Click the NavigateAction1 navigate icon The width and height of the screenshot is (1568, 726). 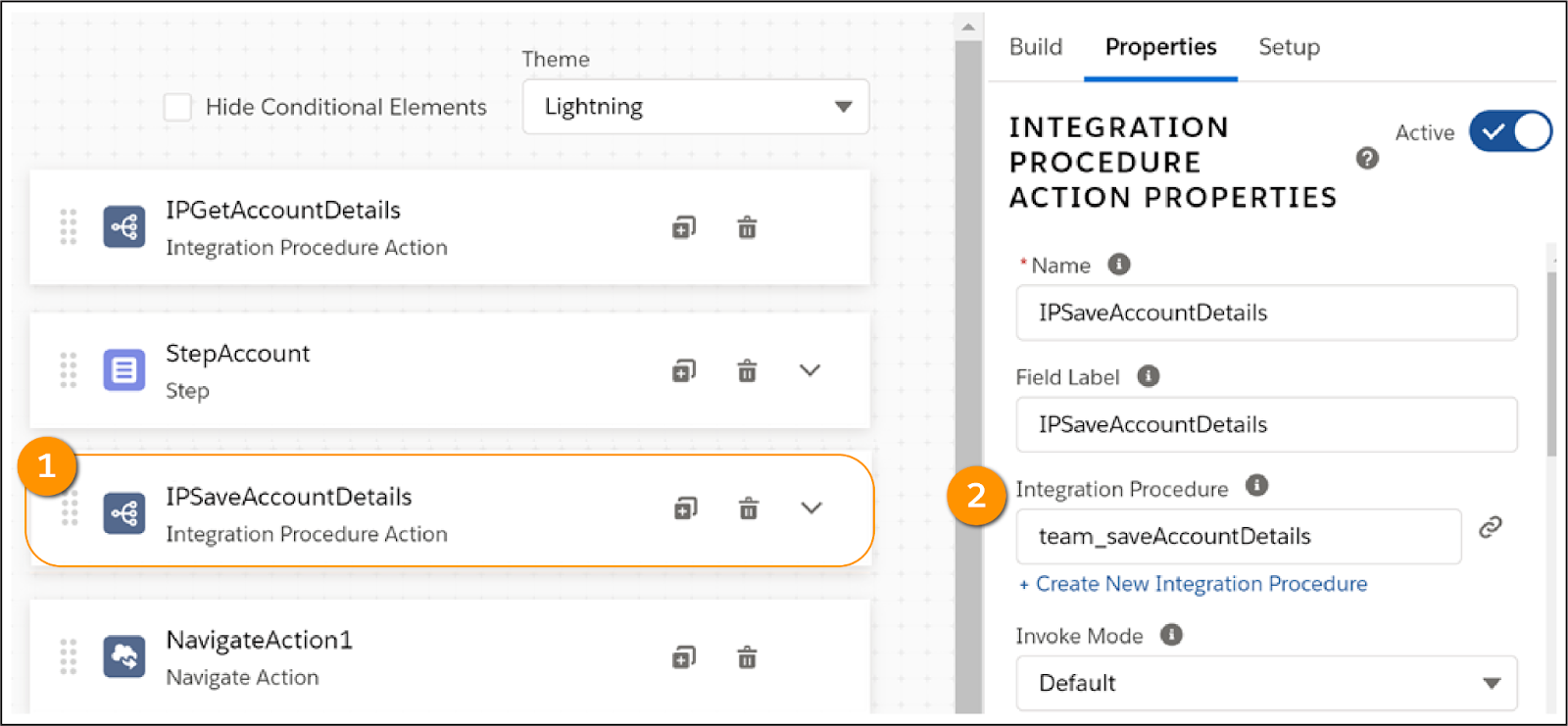point(124,656)
